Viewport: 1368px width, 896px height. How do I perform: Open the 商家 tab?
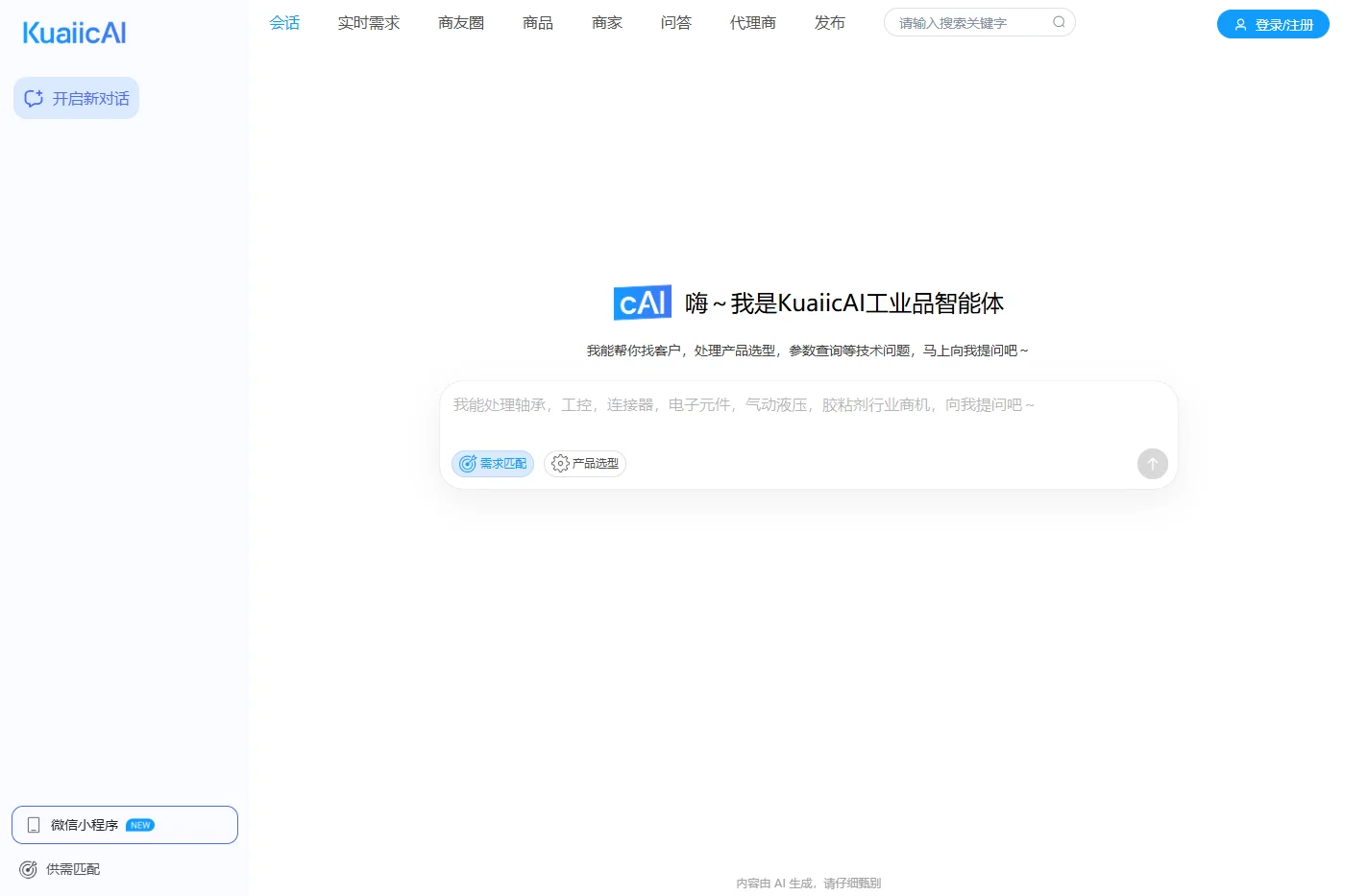click(x=607, y=22)
